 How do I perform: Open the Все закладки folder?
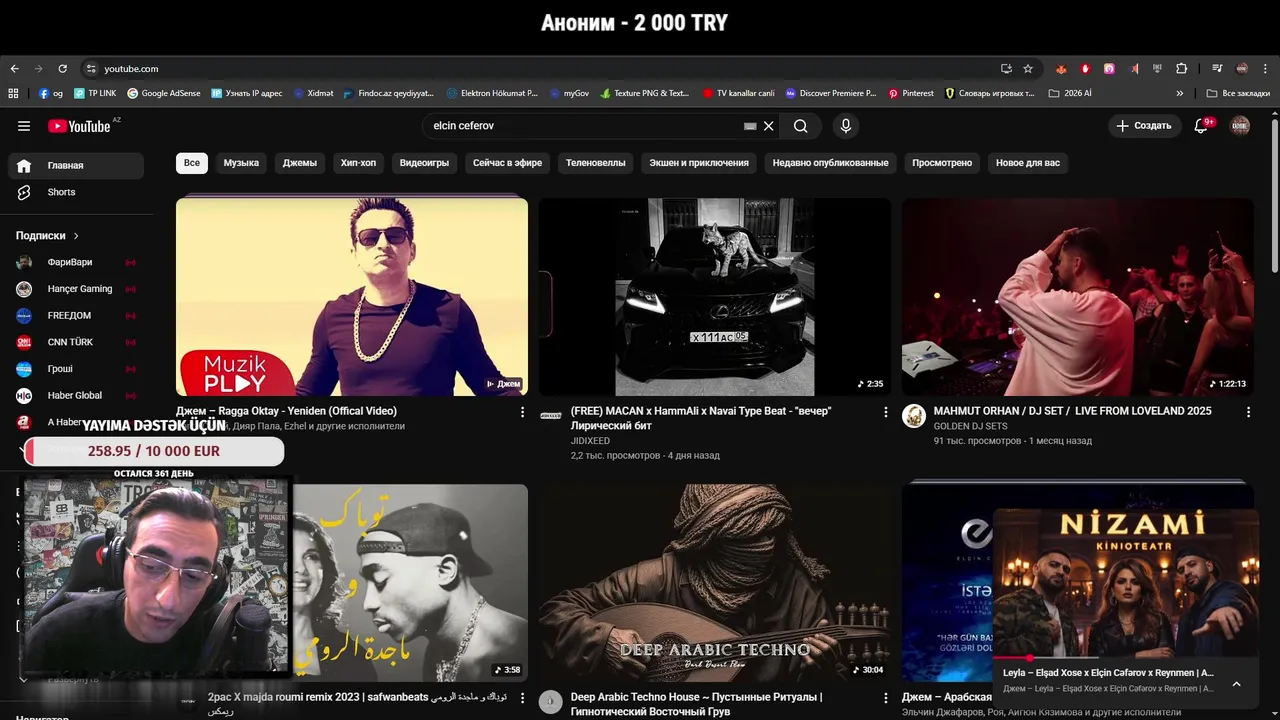click(1238, 93)
